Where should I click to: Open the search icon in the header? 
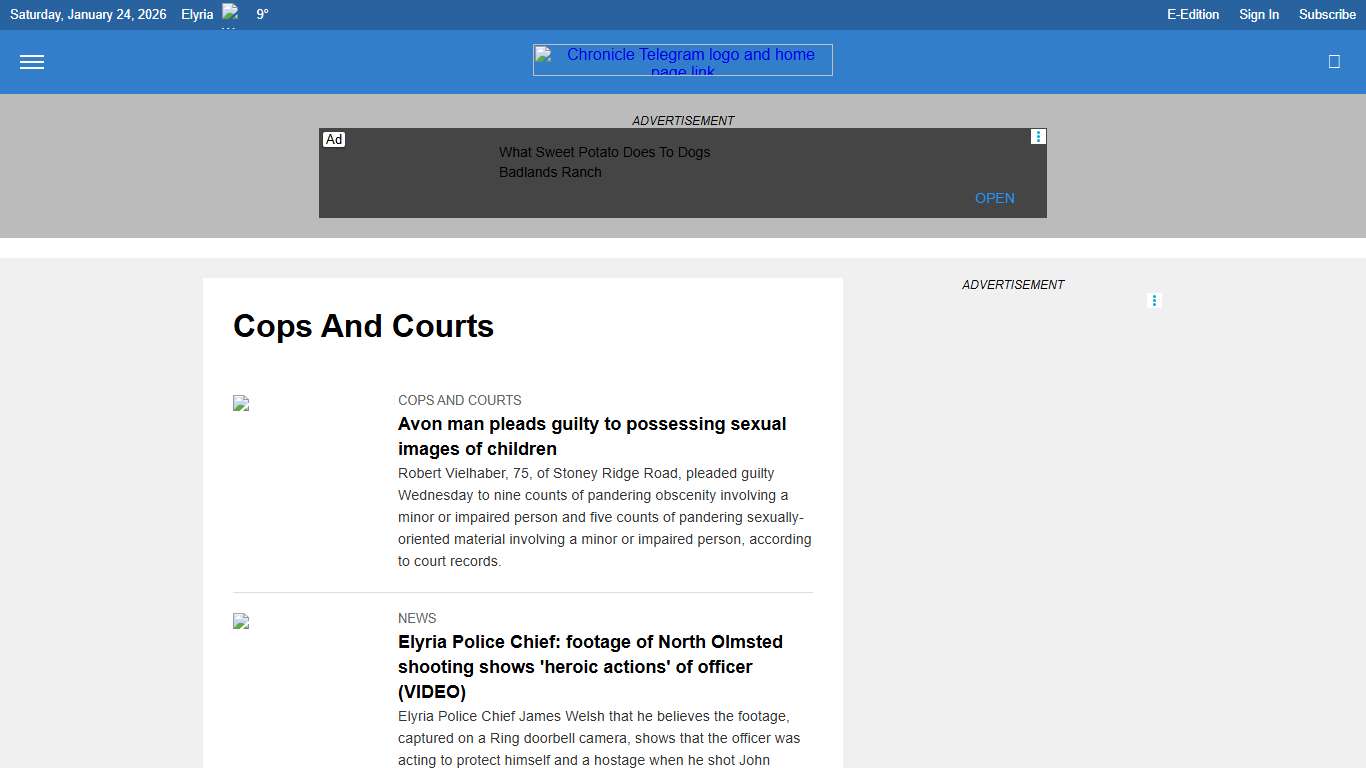pyautogui.click(x=1333, y=61)
